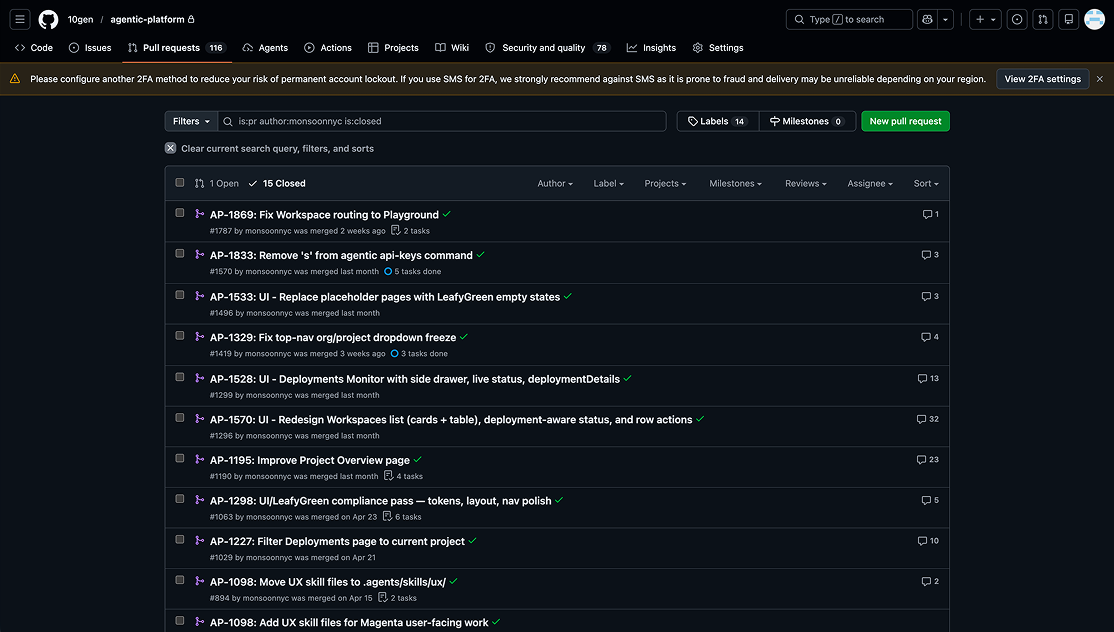This screenshot has width=1114, height=632.
Task: Open the create new plus dropdown
Action: point(985,19)
